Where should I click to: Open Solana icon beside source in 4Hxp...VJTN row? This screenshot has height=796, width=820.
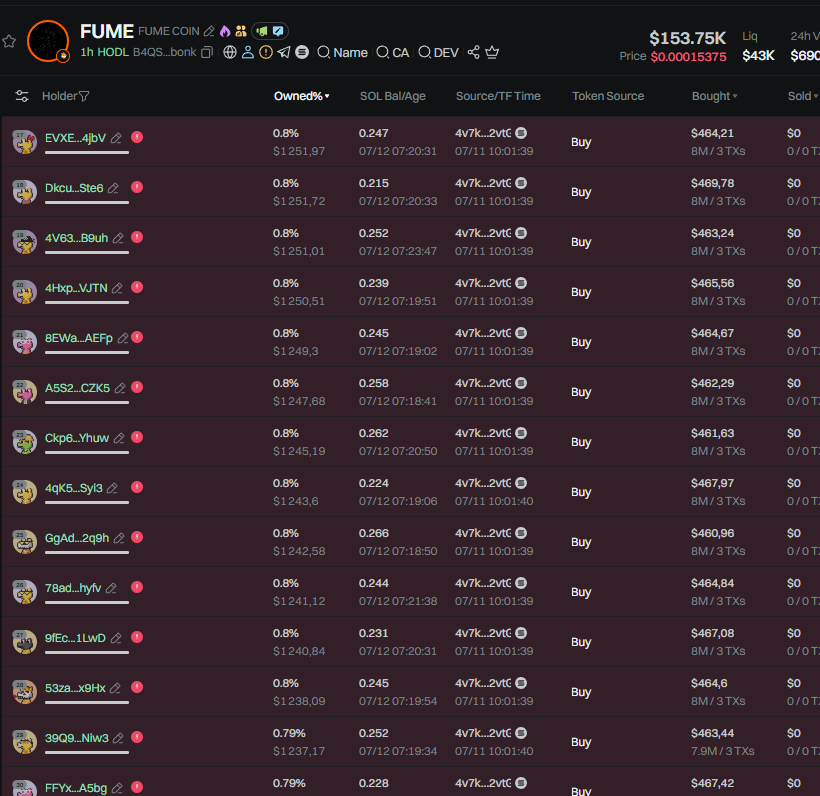521,283
